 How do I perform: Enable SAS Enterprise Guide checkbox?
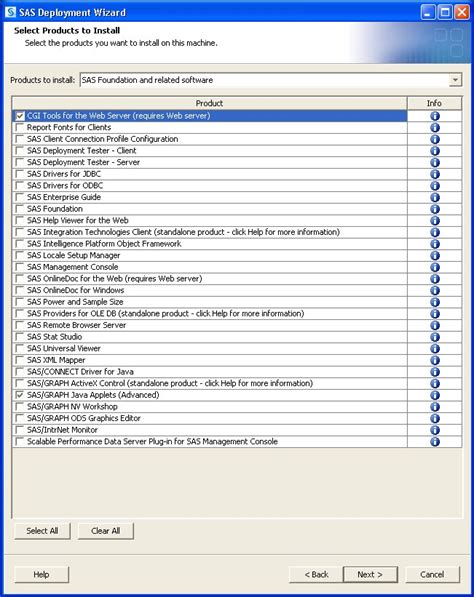19,197
